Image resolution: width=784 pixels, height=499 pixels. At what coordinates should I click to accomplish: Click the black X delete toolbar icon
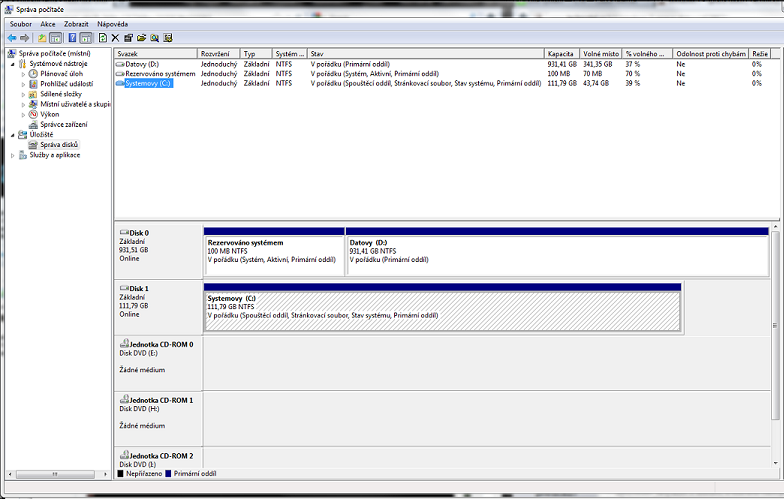115,37
